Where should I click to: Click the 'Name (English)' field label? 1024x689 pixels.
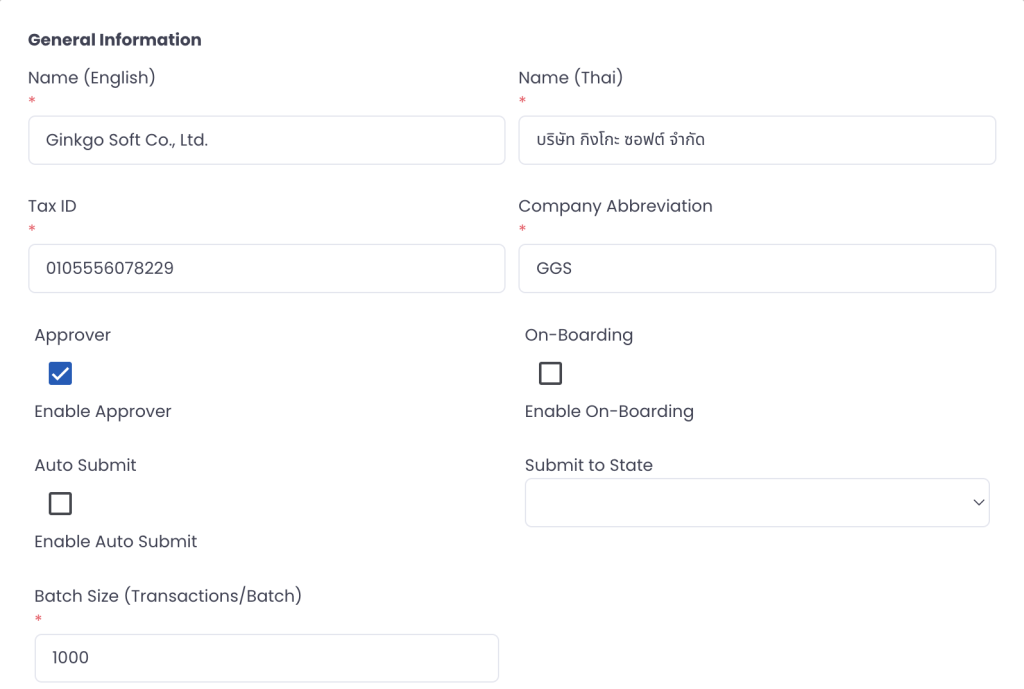pos(92,78)
